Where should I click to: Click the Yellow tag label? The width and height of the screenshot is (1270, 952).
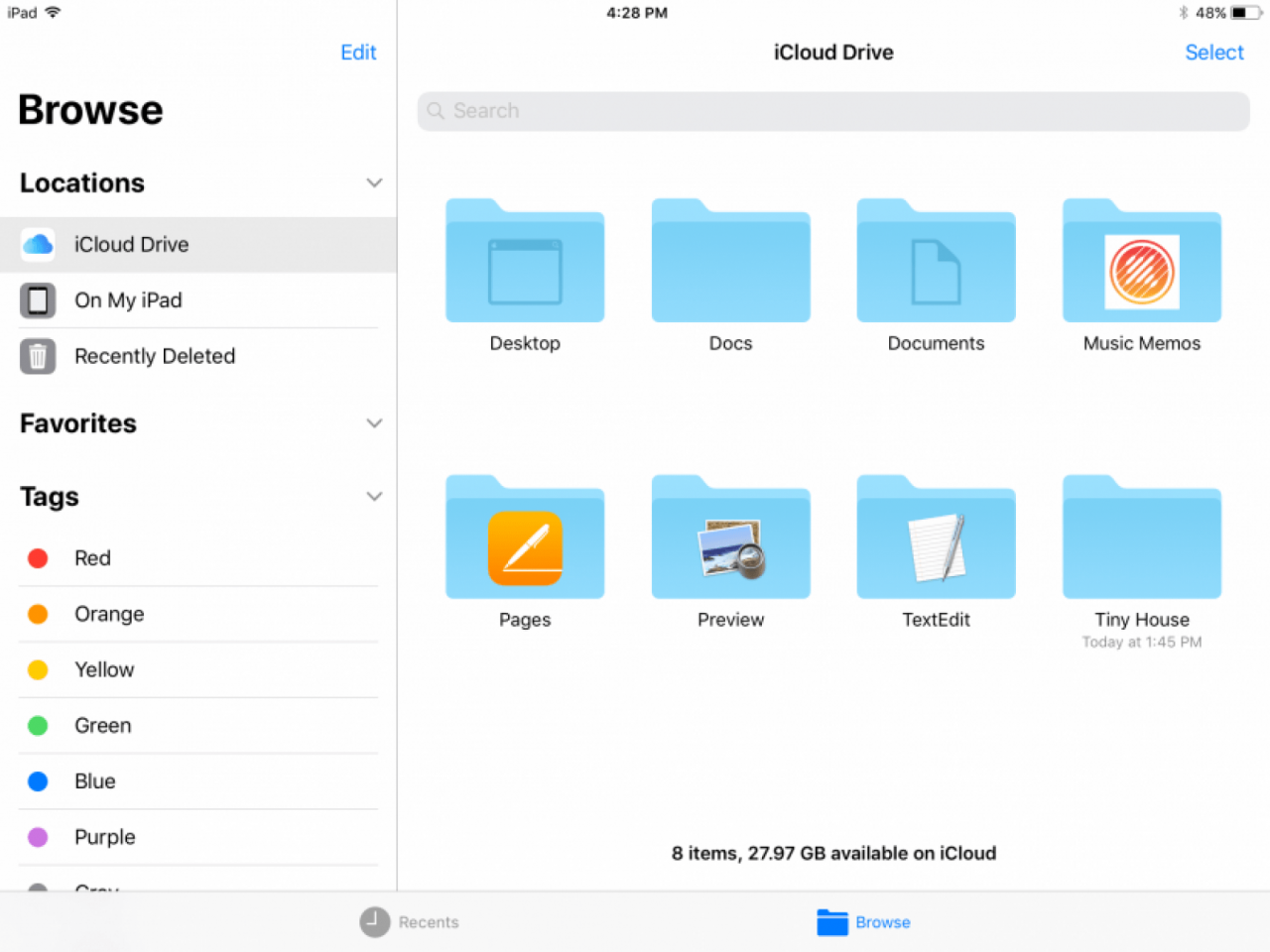click(x=104, y=670)
